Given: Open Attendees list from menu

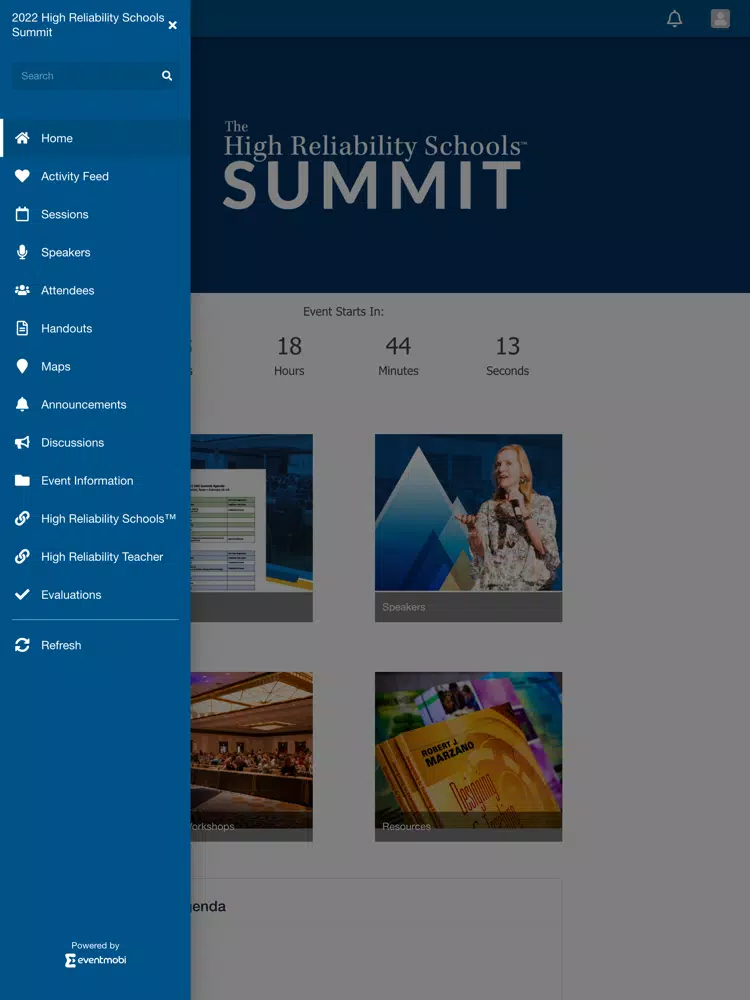Looking at the screenshot, I should (x=96, y=290).
